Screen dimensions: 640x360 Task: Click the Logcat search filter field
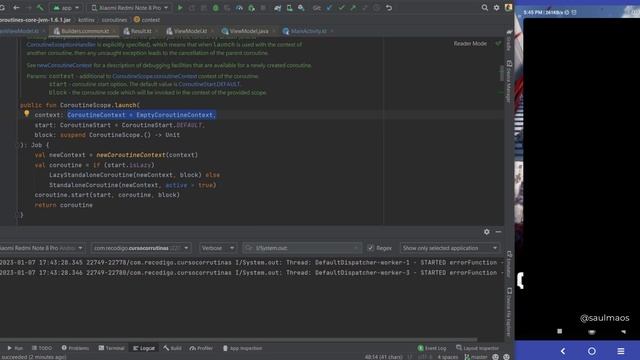click(x=302, y=248)
